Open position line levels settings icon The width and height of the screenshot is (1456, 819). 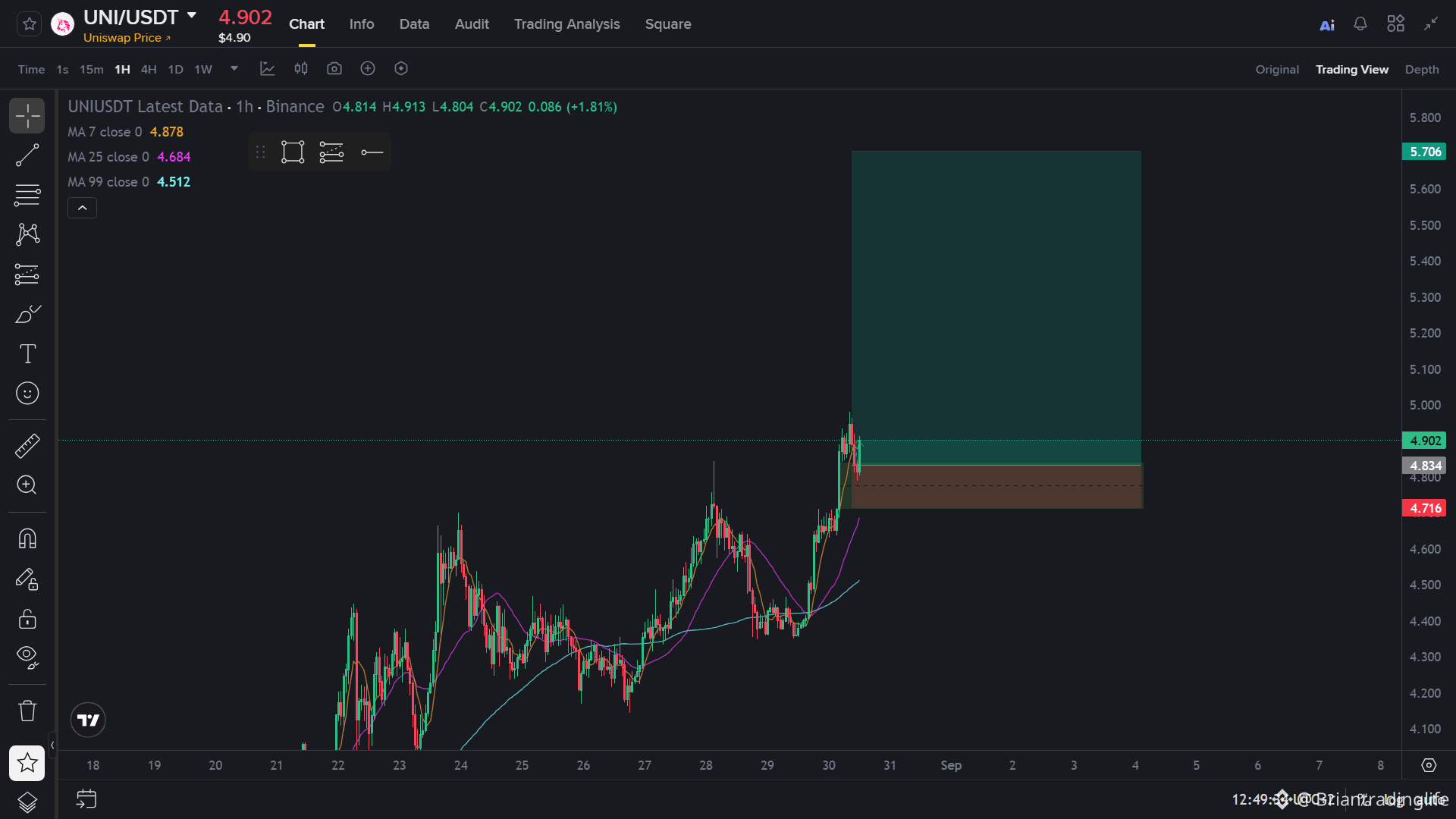[x=331, y=152]
